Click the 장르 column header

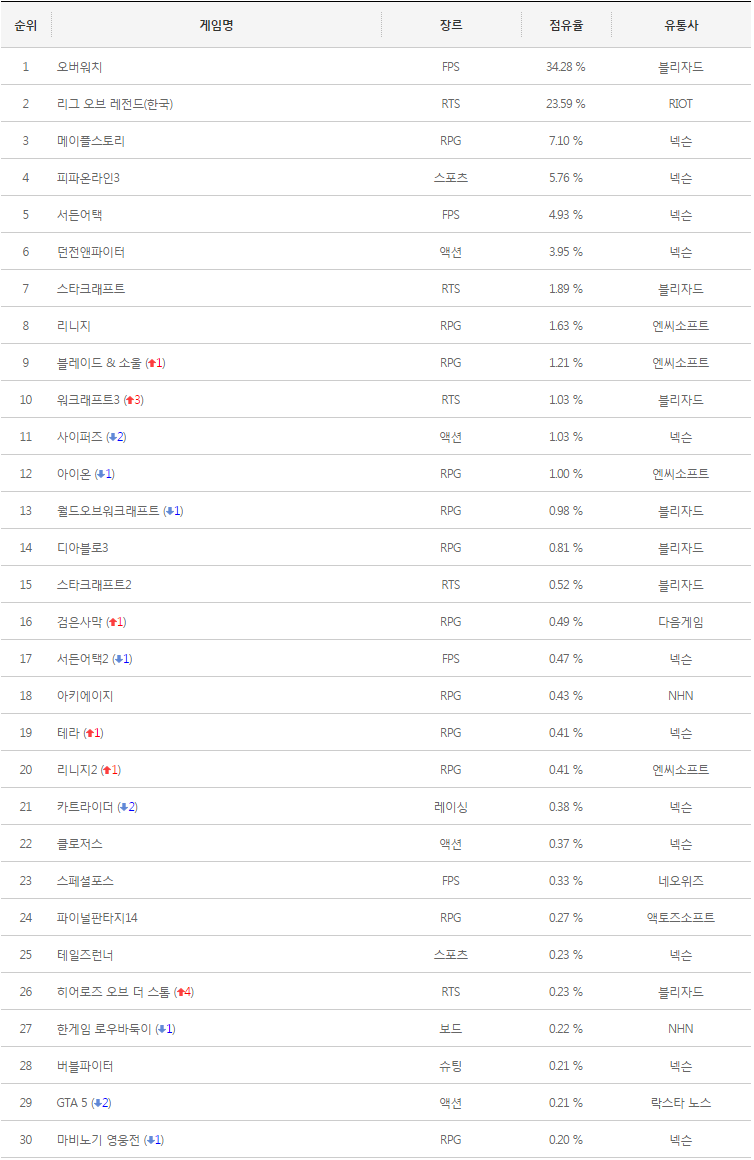coord(450,25)
